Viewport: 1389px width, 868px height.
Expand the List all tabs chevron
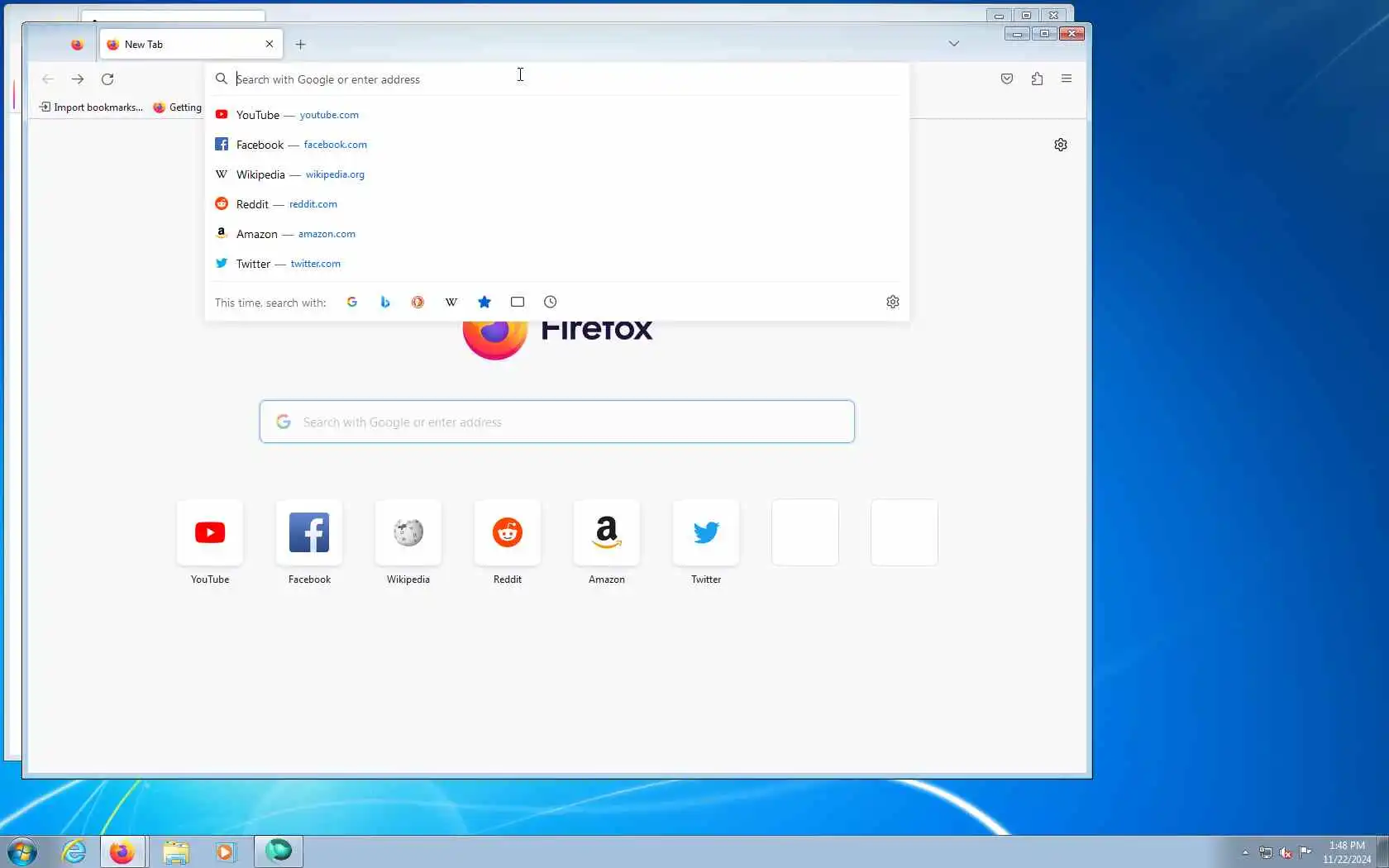954,44
